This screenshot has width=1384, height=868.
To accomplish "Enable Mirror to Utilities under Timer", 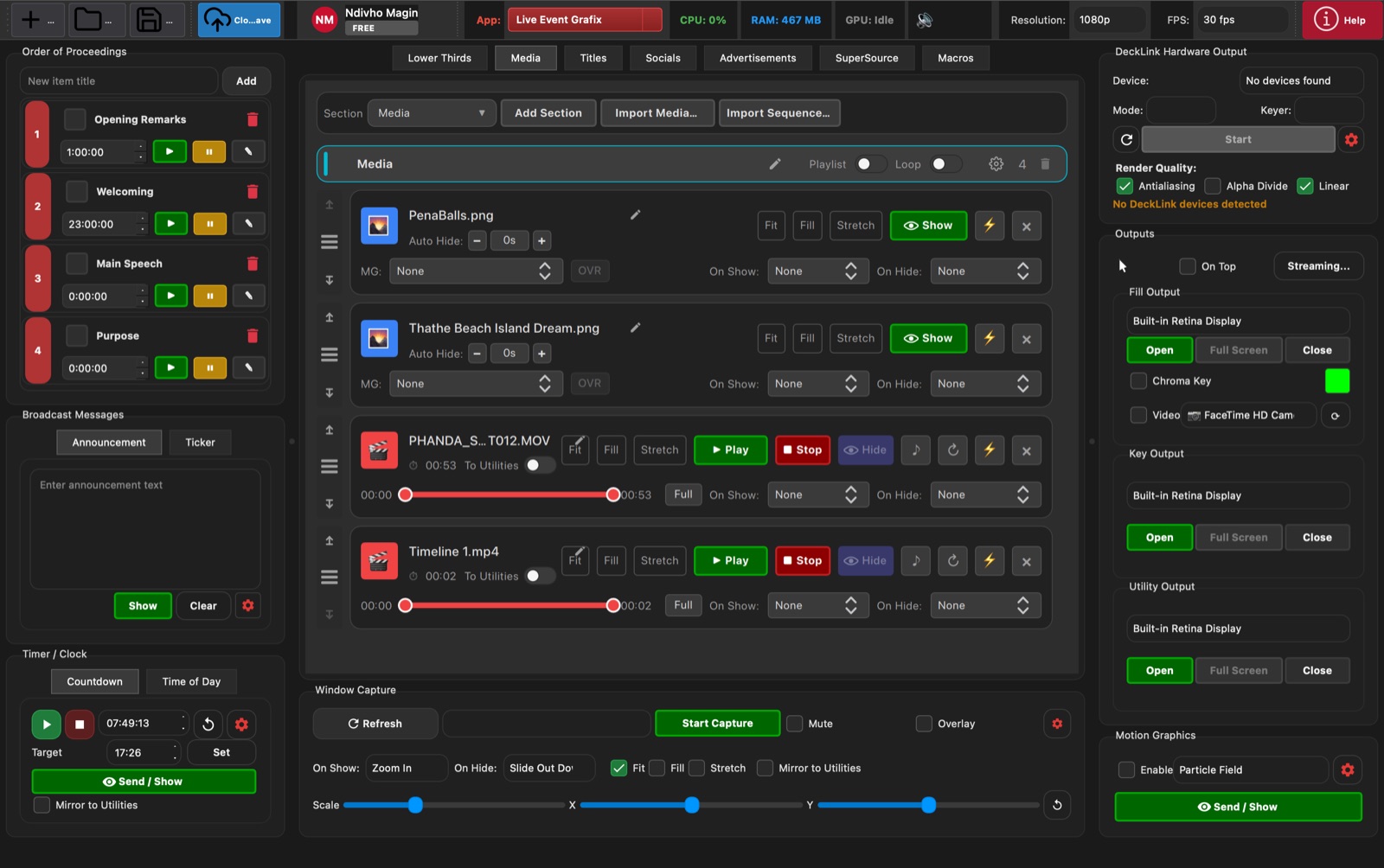I will pyautogui.click(x=42, y=805).
